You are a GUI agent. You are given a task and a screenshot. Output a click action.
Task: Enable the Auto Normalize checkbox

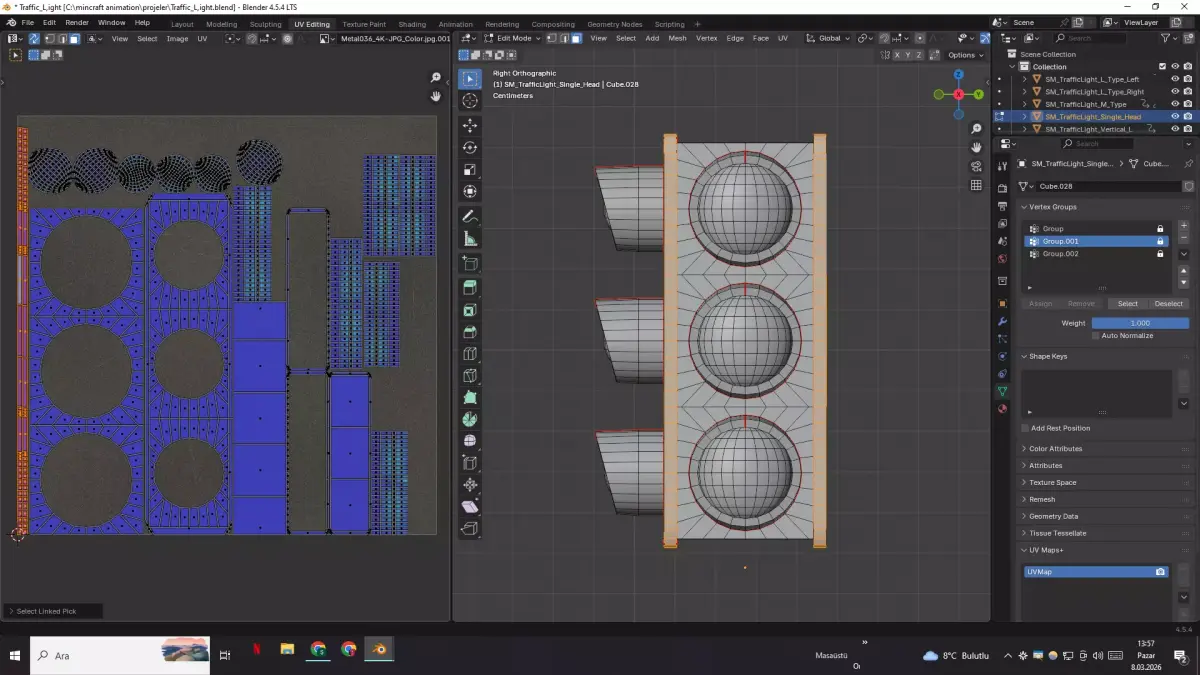[x=1096, y=336]
